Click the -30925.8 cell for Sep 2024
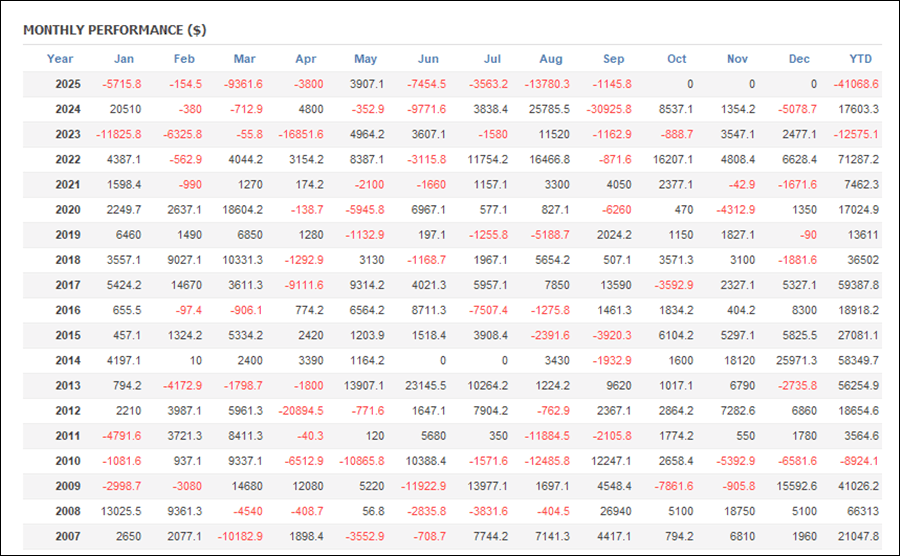This screenshot has width=900, height=556. (x=605, y=110)
